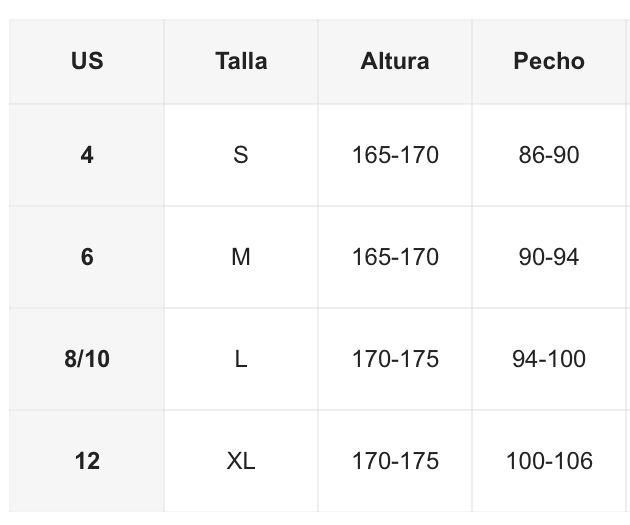
Task: Click the XL size cell
Action: [x=241, y=461]
